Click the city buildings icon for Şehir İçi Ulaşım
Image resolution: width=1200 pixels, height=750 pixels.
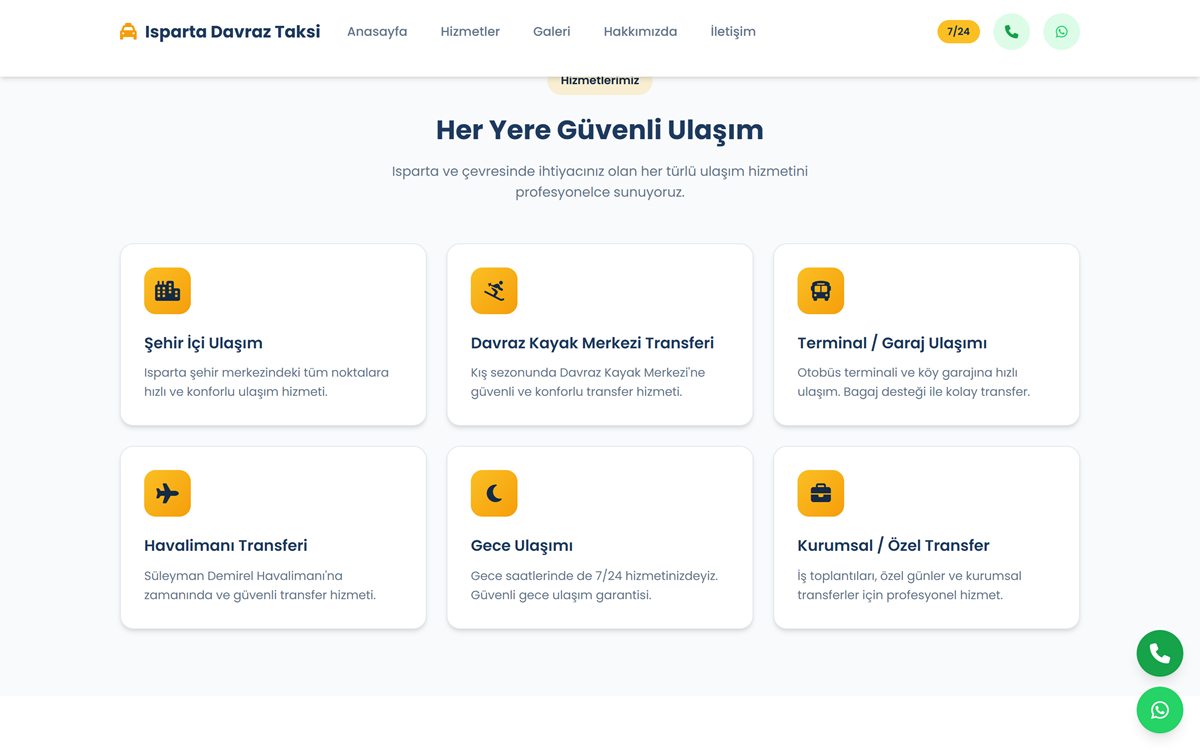167,291
